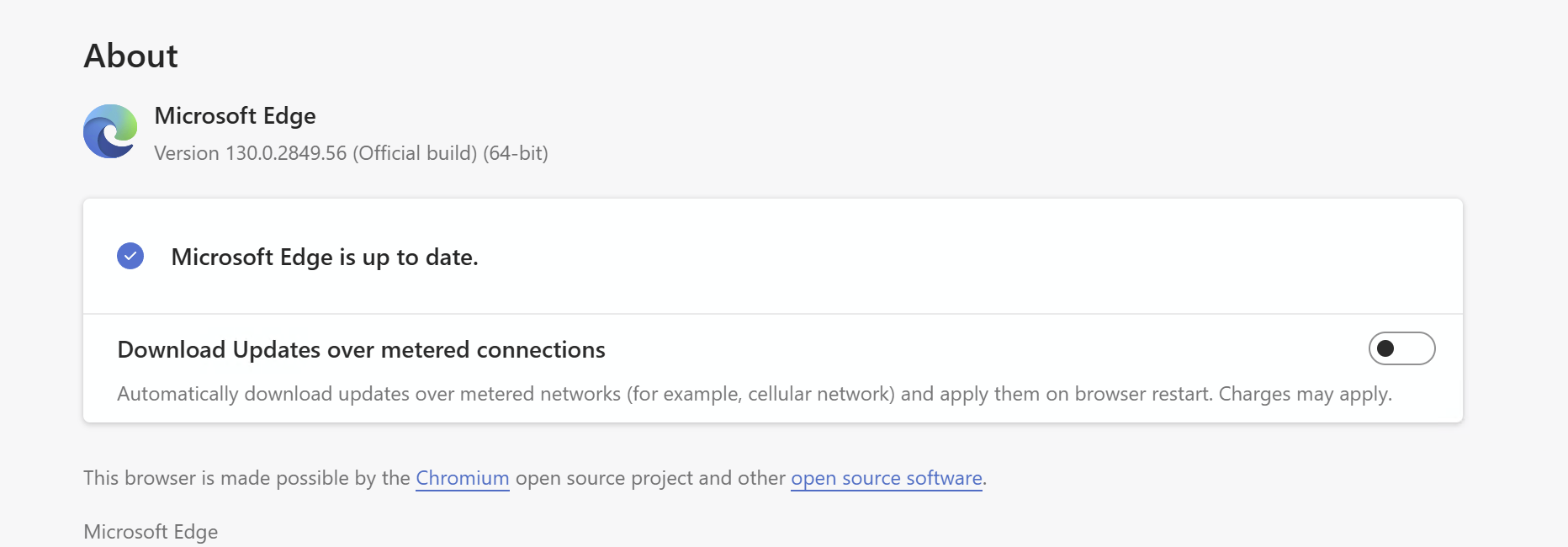Image resolution: width=1568 pixels, height=547 pixels.
Task: Click the Version 130.0.2849.56 text
Action: pyautogui.click(x=251, y=153)
